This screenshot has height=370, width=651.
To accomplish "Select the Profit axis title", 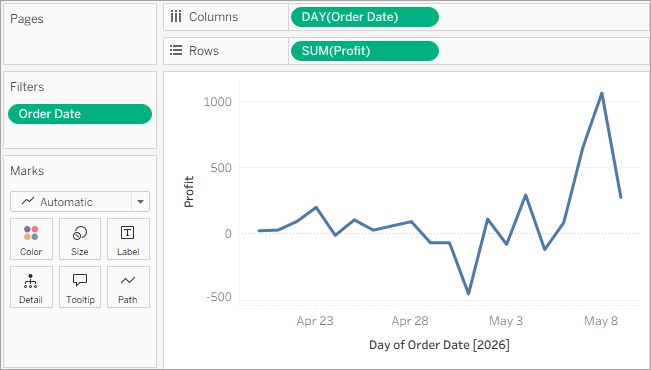I will (189, 191).
